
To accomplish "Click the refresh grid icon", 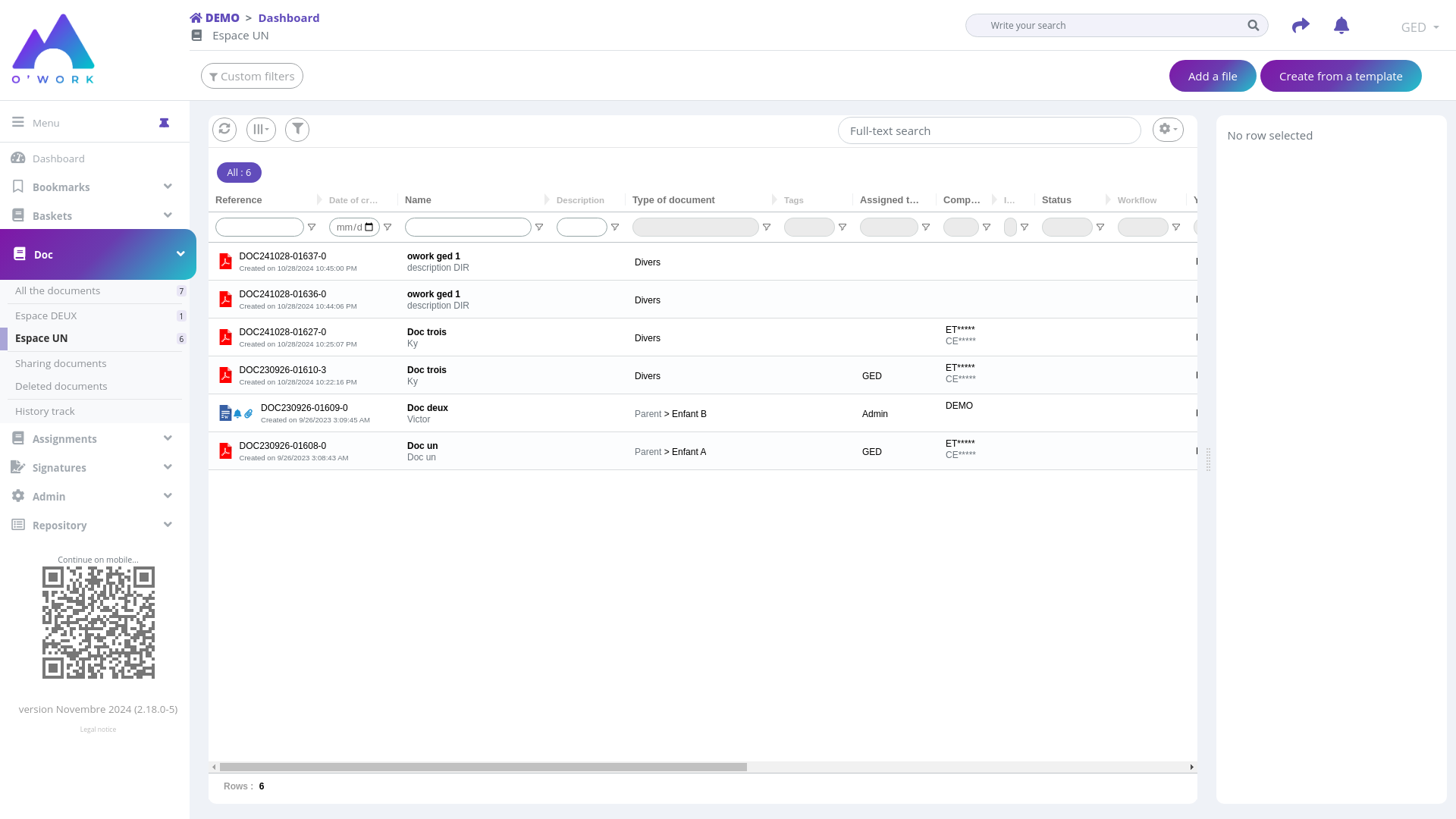I will point(224,130).
